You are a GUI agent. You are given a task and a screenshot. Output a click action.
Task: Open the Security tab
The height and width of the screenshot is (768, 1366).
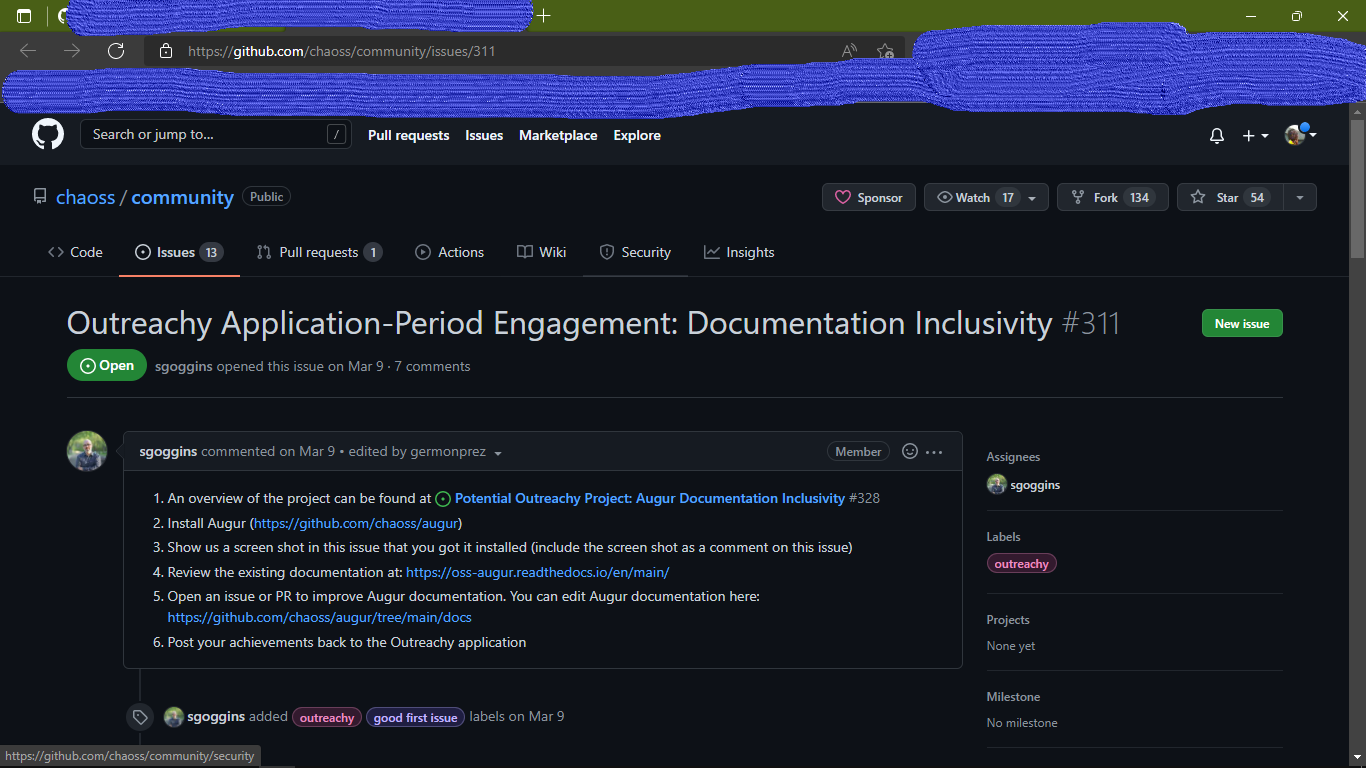(x=635, y=252)
